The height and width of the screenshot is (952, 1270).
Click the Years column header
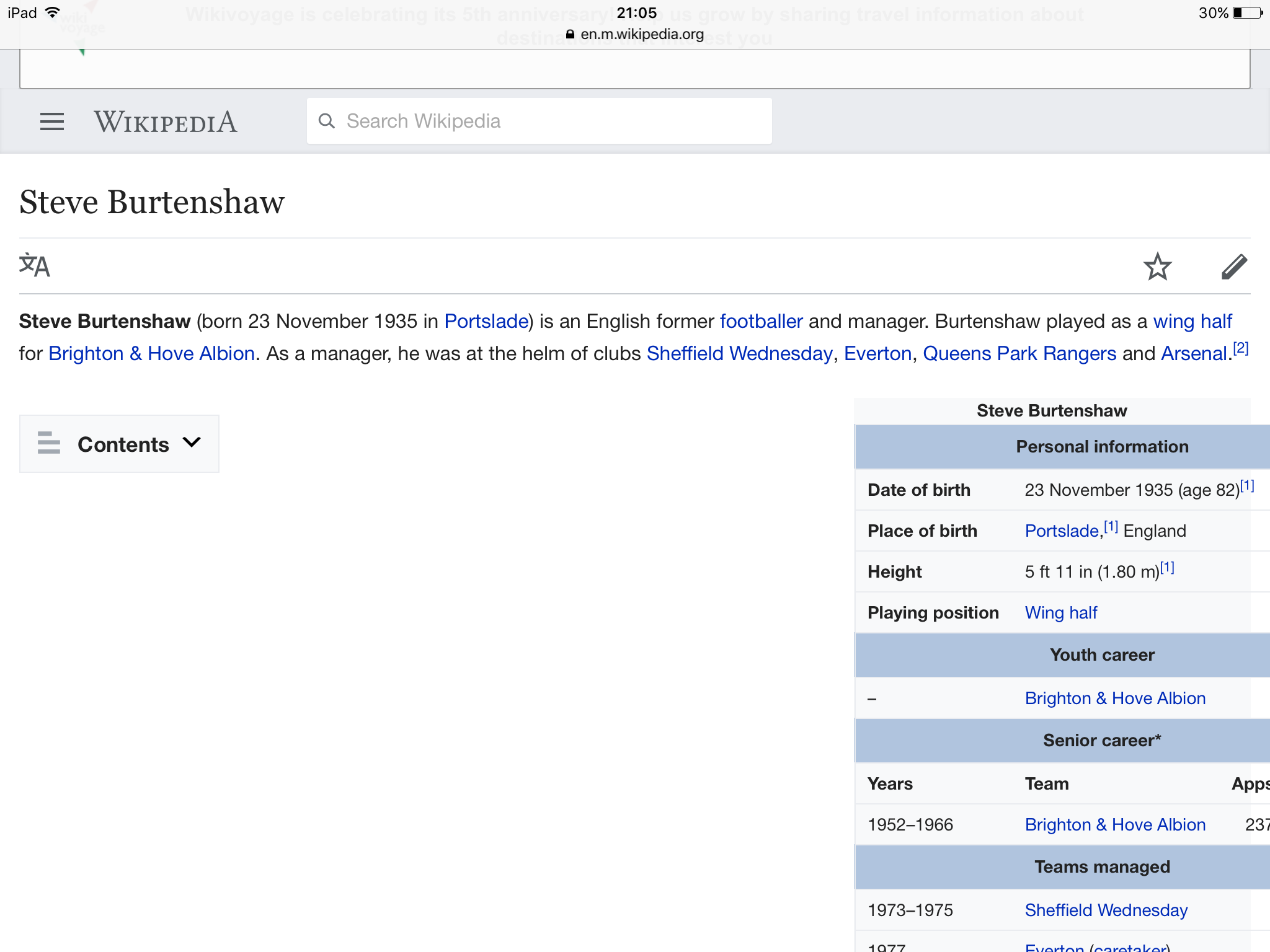tap(890, 783)
